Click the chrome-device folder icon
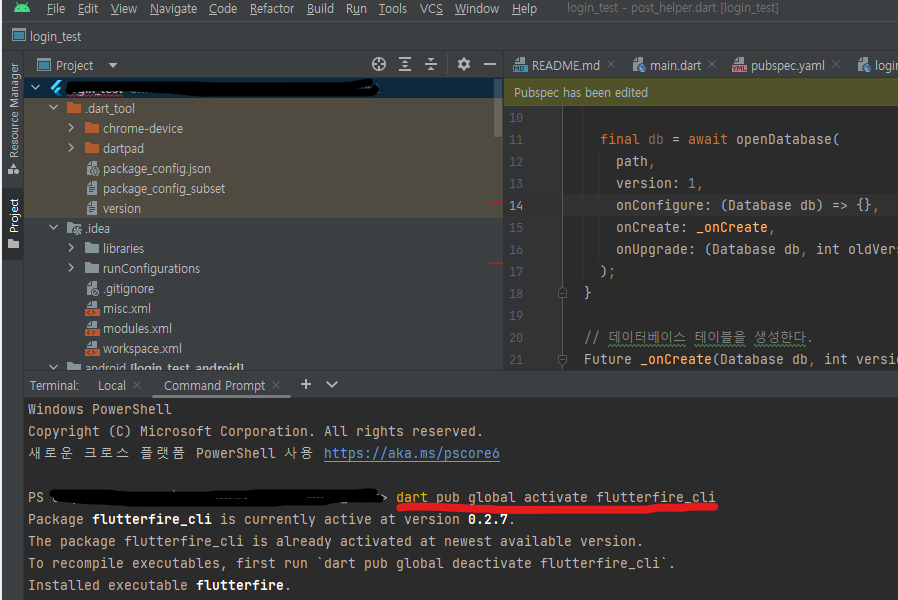The image size is (898, 600). pyautogui.click(x=92, y=128)
